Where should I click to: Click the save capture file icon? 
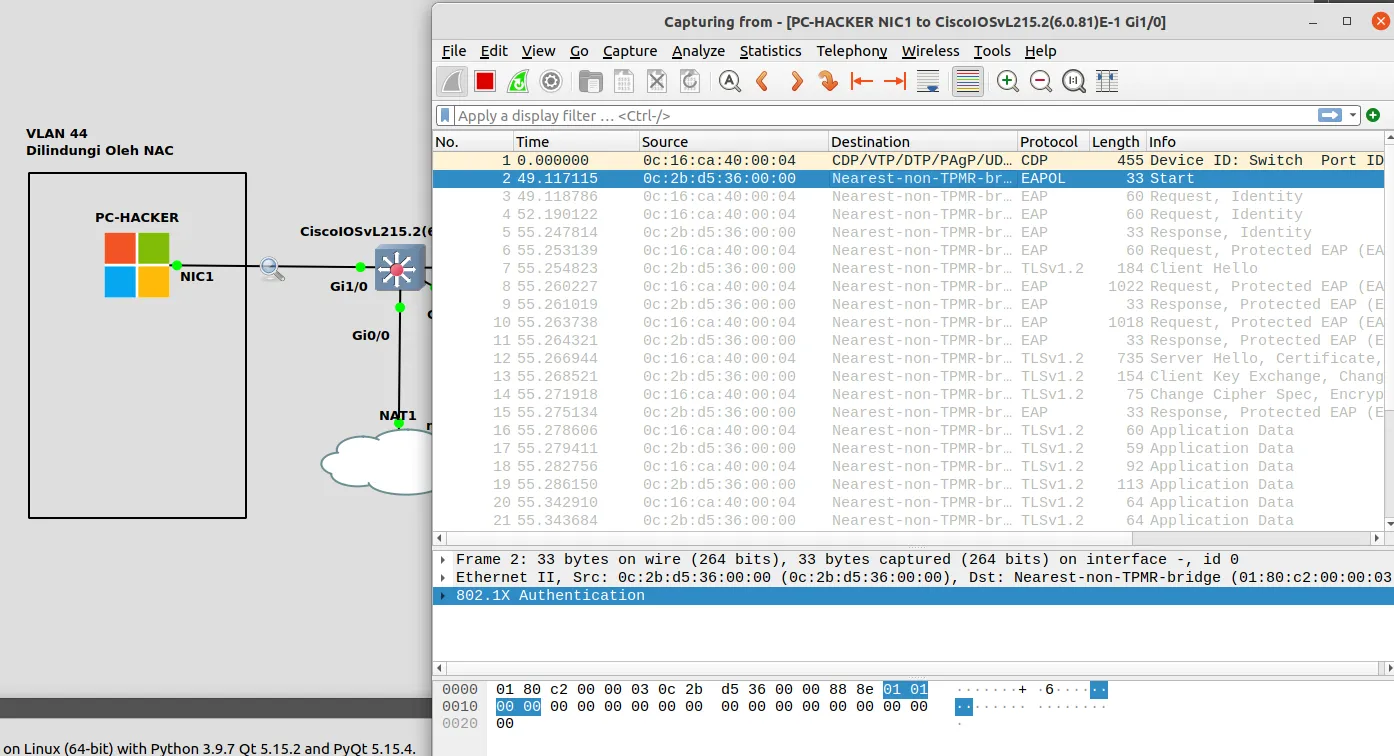[x=624, y=82]
